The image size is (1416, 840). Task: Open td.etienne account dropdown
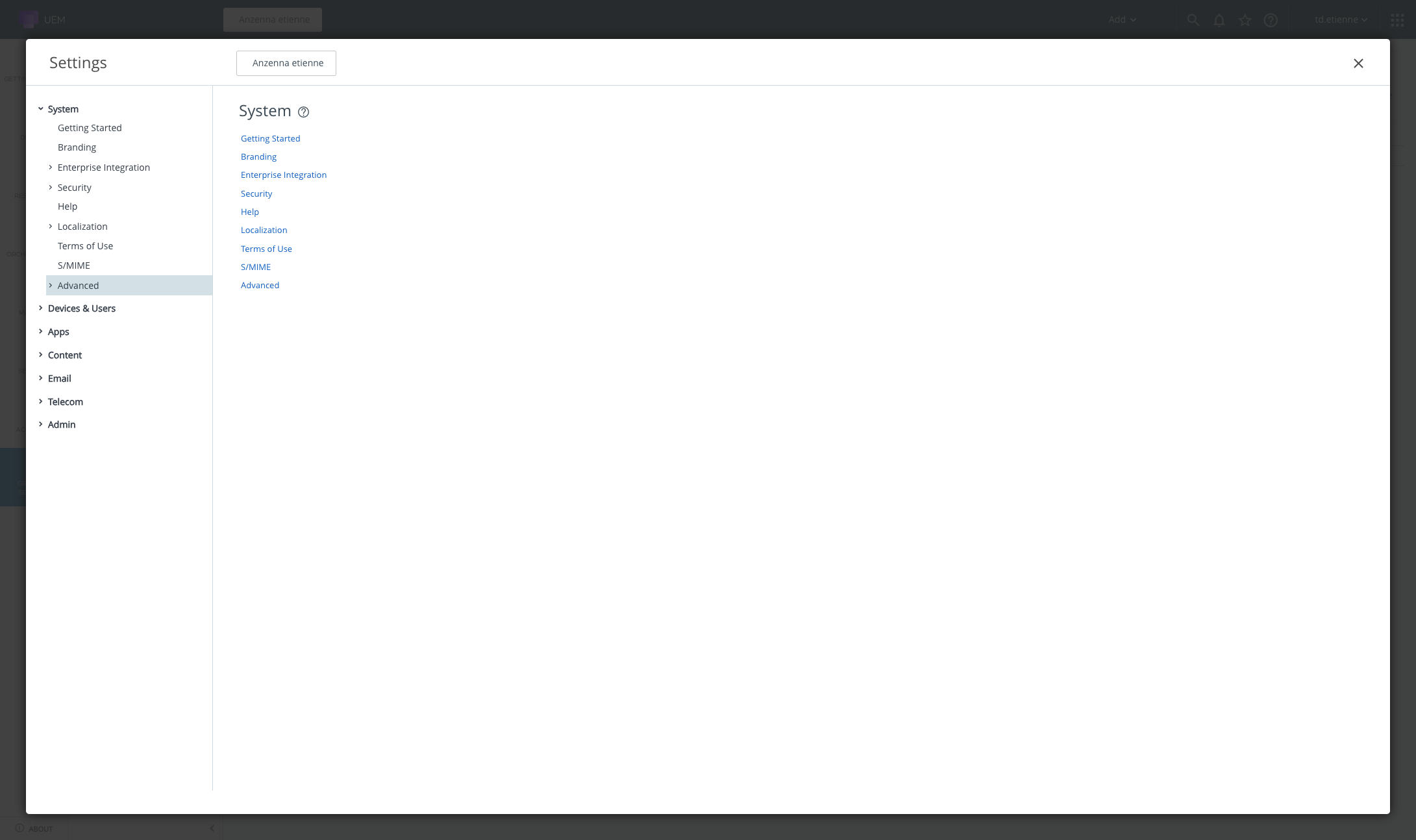pos(1341,20)
